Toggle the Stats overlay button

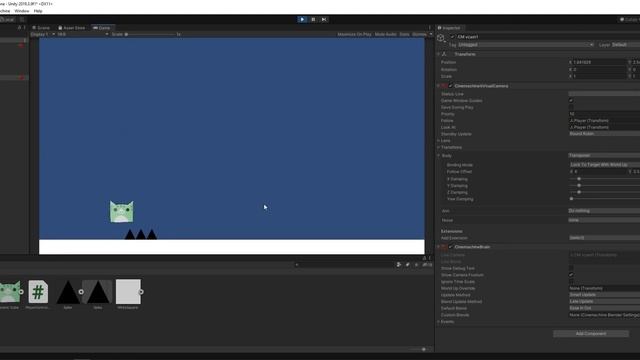click(x=404, y=34)
